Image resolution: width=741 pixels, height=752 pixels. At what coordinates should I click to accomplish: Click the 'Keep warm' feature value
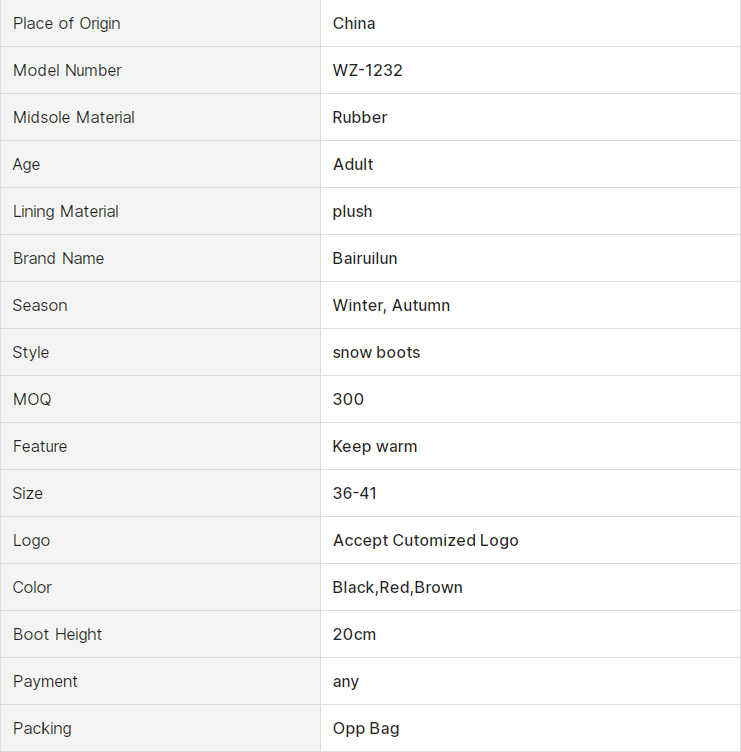pos(375,446)
